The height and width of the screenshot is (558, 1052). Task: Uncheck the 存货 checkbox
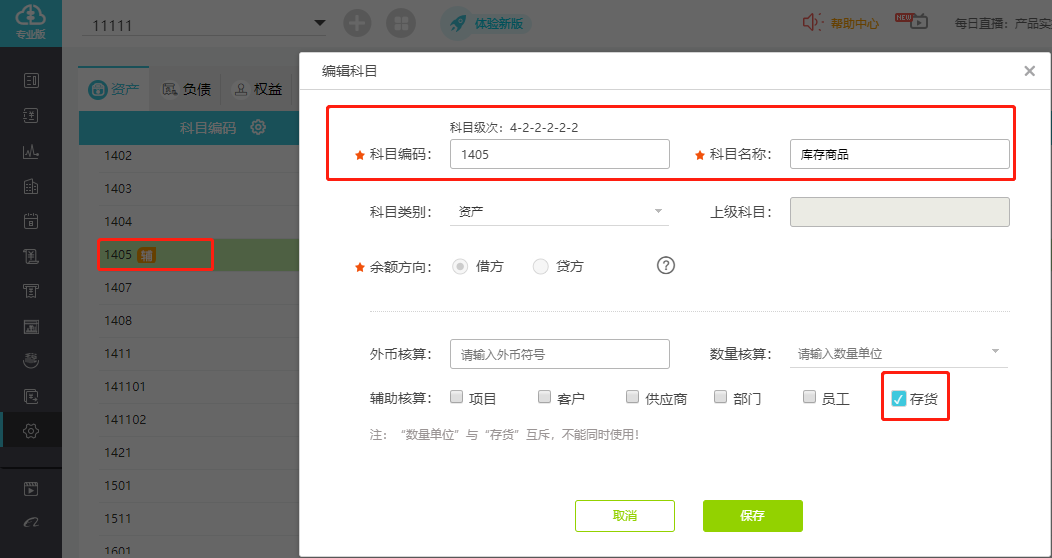(898, 399)
